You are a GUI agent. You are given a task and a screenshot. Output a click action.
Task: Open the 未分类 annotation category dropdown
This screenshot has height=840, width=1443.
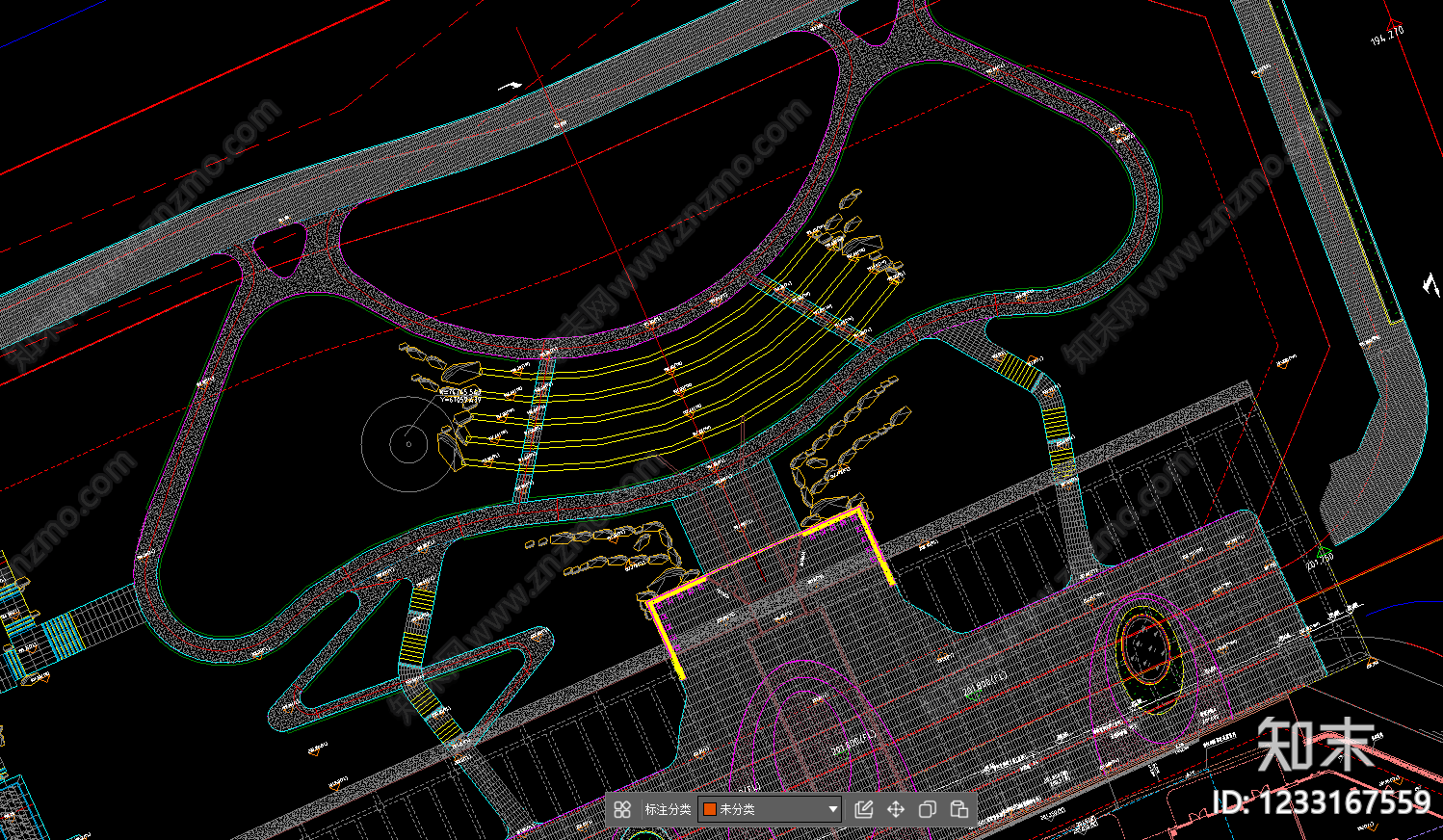click(x=770, y=809)
